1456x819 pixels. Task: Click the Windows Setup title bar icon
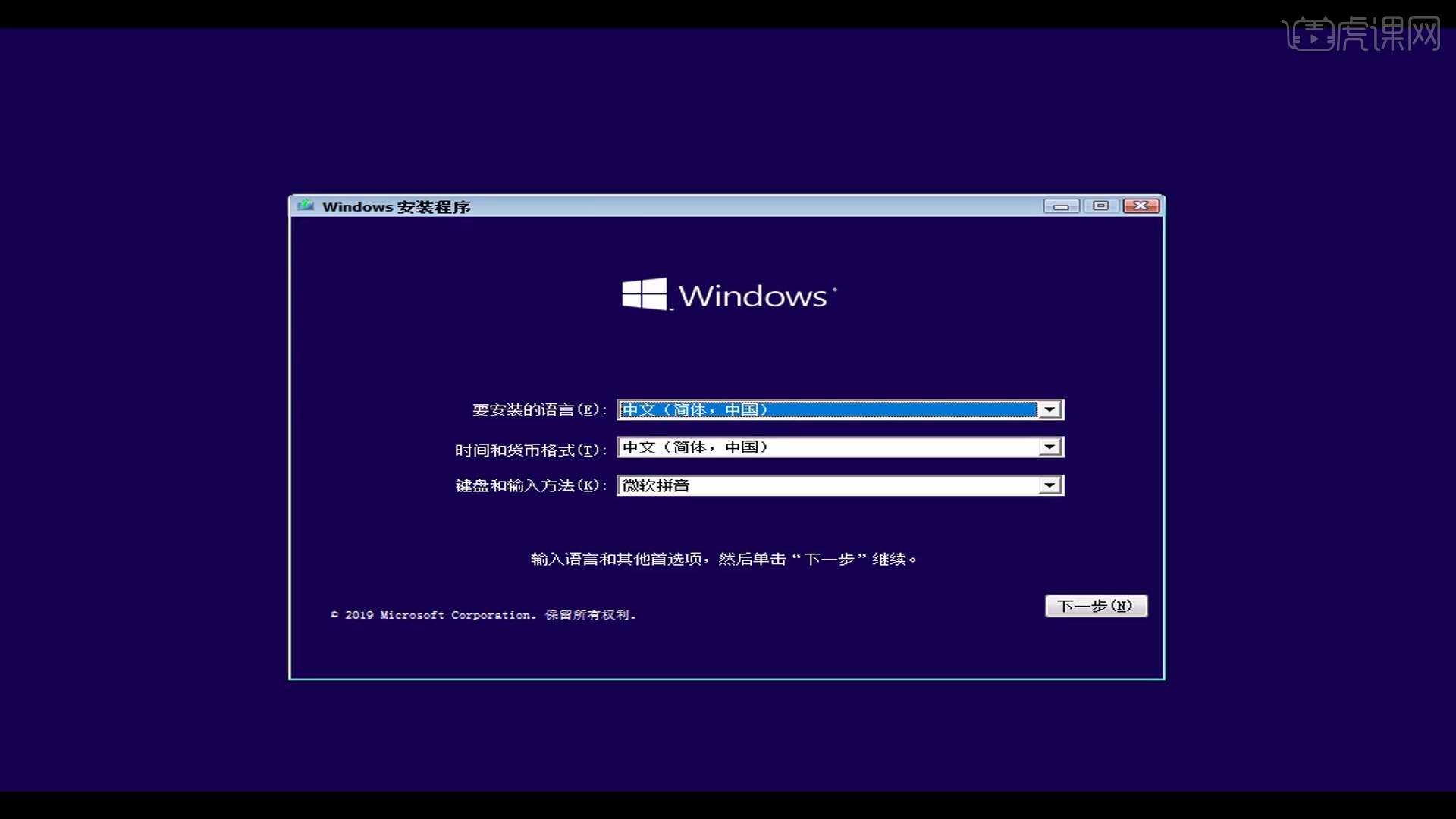[x=306, y=206]
